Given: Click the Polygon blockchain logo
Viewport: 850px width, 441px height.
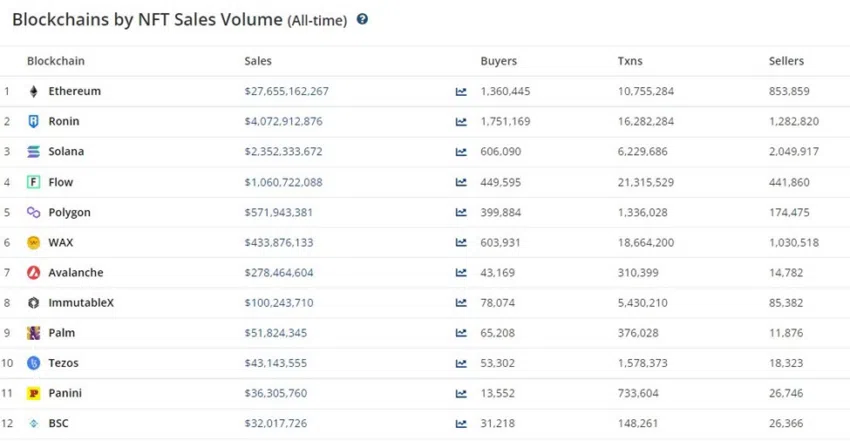Looking at the screenshot, I should pyautogui.click(x=34, y=212).
